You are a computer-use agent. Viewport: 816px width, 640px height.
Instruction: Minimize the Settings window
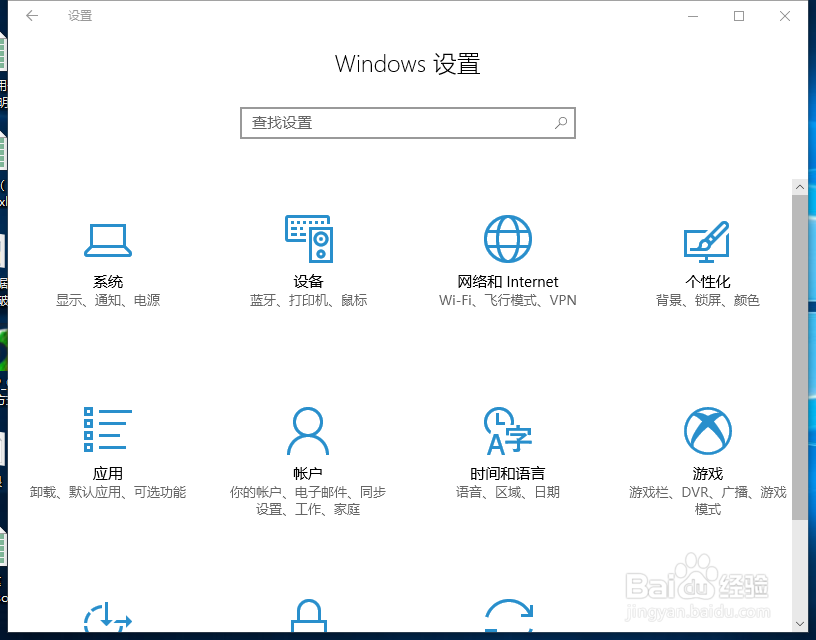tap(693, 16)
